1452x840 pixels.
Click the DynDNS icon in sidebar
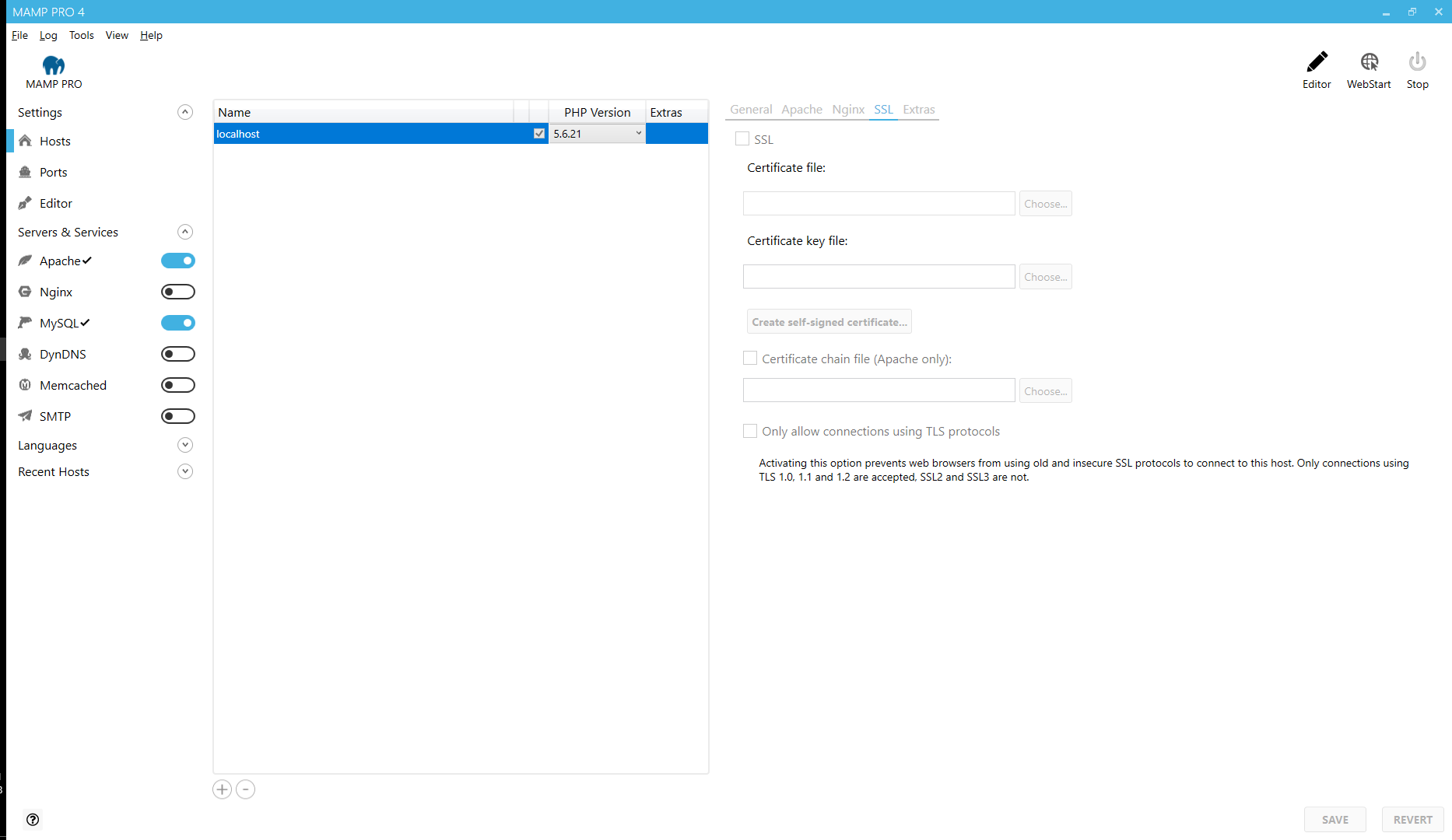click(x=26, y=354)
